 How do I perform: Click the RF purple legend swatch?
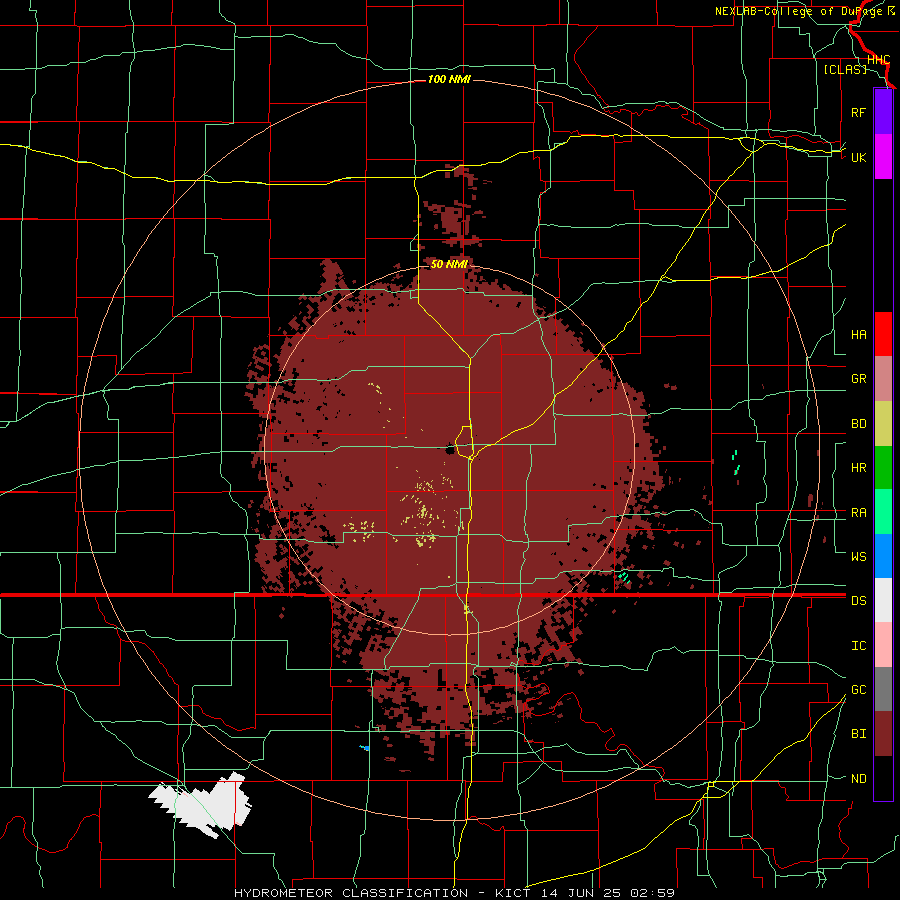tap(883, 112)
